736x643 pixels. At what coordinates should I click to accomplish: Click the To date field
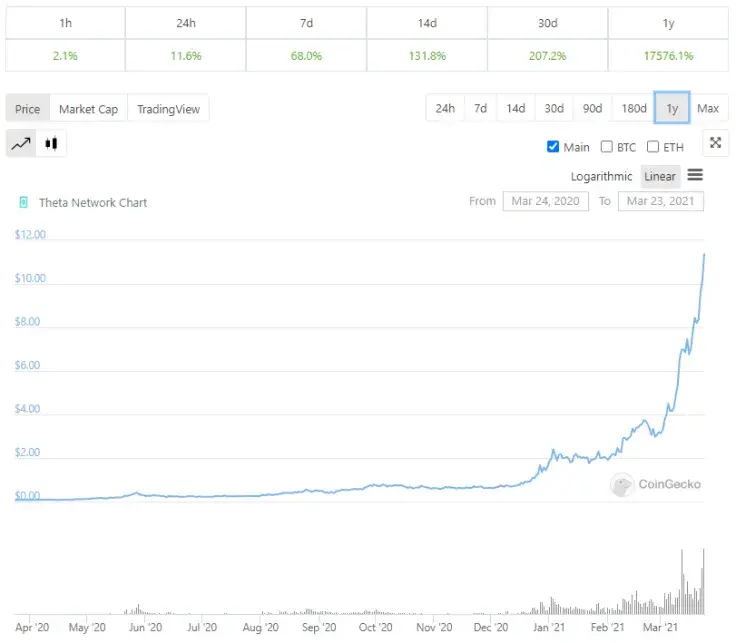point(661,201)
